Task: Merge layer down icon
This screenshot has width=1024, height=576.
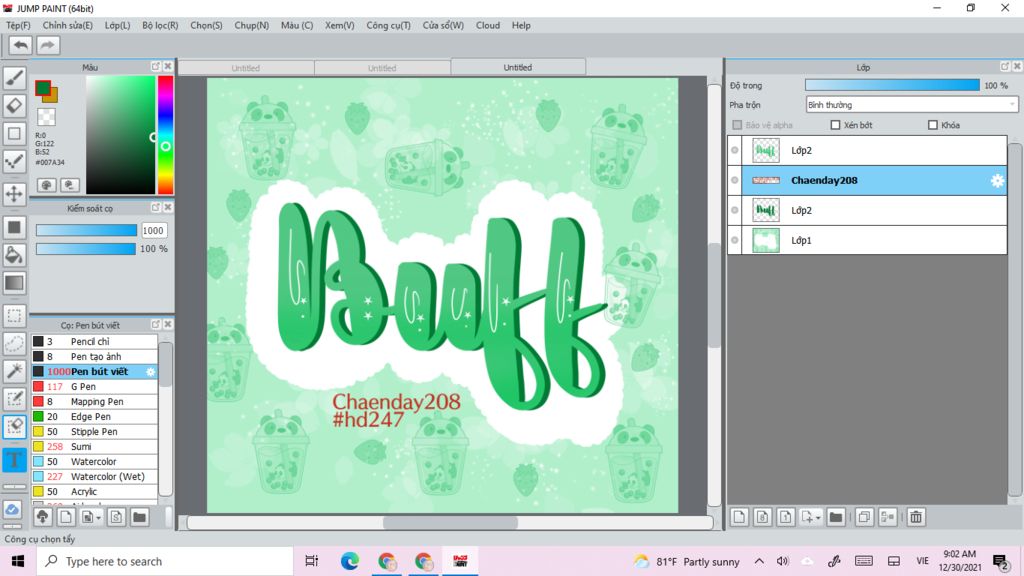Action: pos(888,517)
